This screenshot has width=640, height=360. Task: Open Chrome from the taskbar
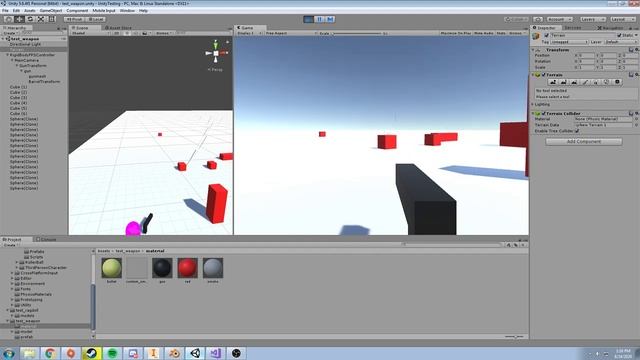50,353
